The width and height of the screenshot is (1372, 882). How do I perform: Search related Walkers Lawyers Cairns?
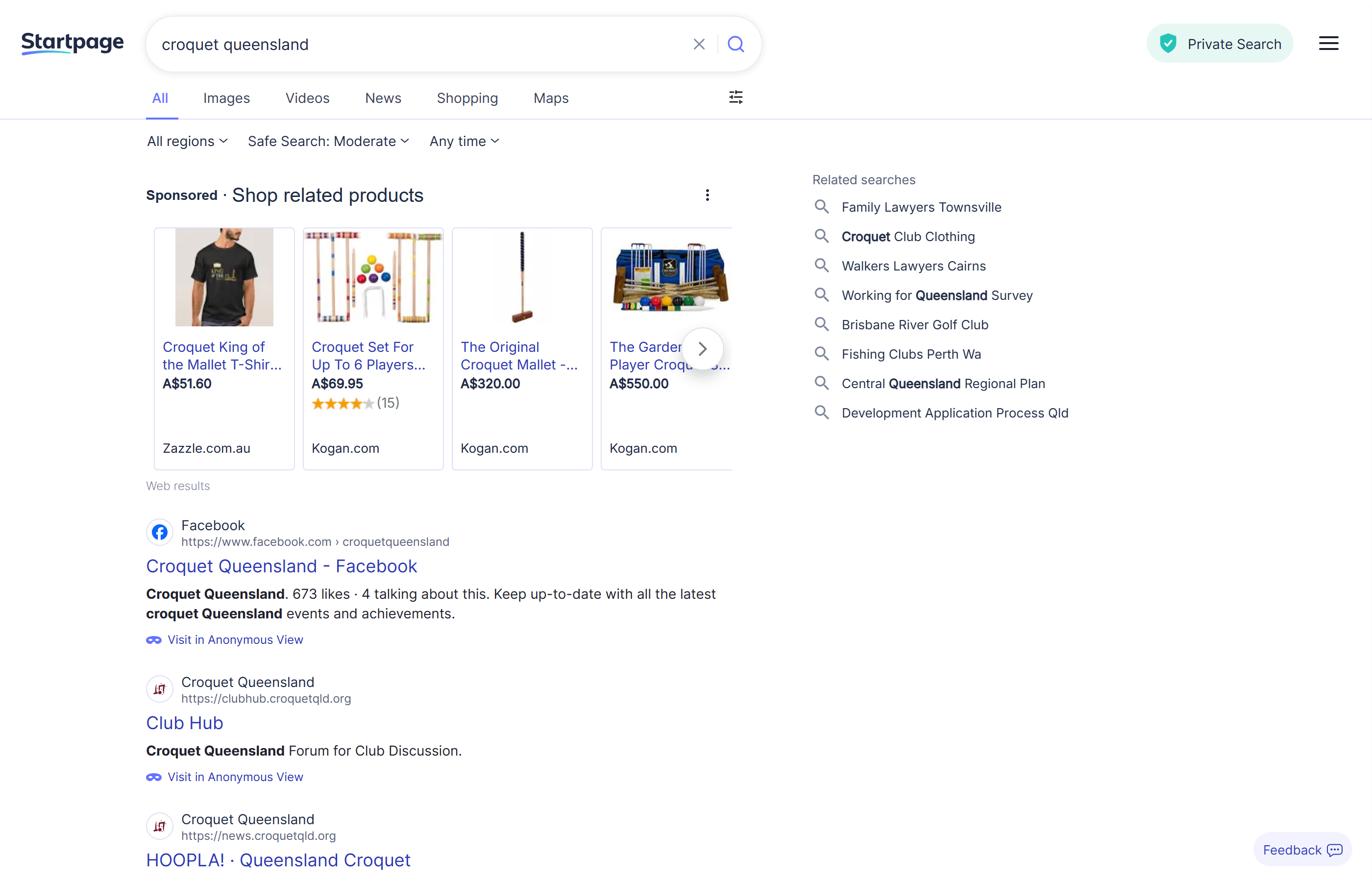914,266
